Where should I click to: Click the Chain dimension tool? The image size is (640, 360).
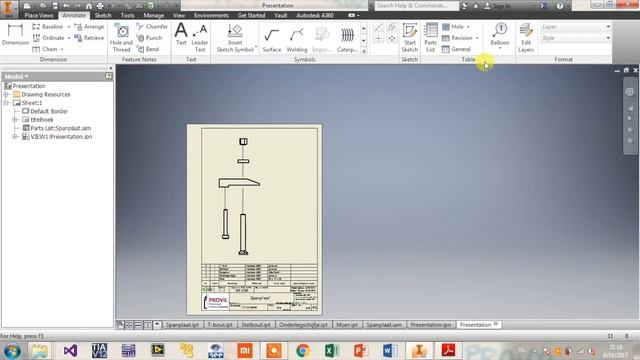click(x=45, y=49)
